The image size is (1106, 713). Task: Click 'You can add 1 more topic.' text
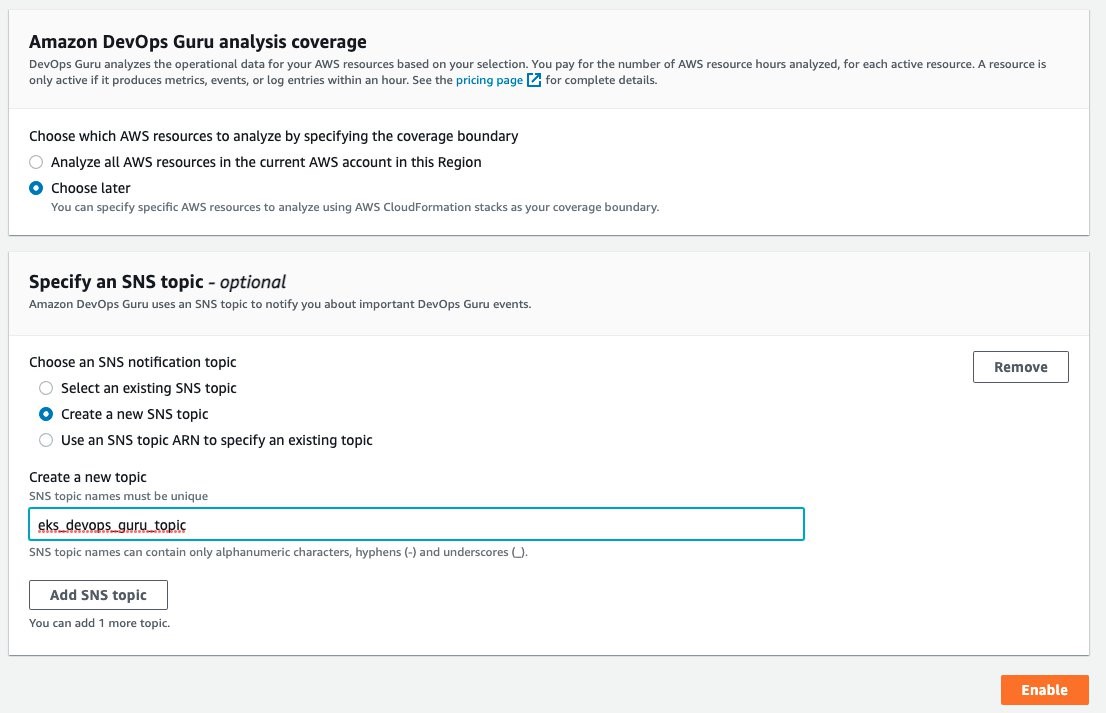pyautogui.click(x=99, y=623)
